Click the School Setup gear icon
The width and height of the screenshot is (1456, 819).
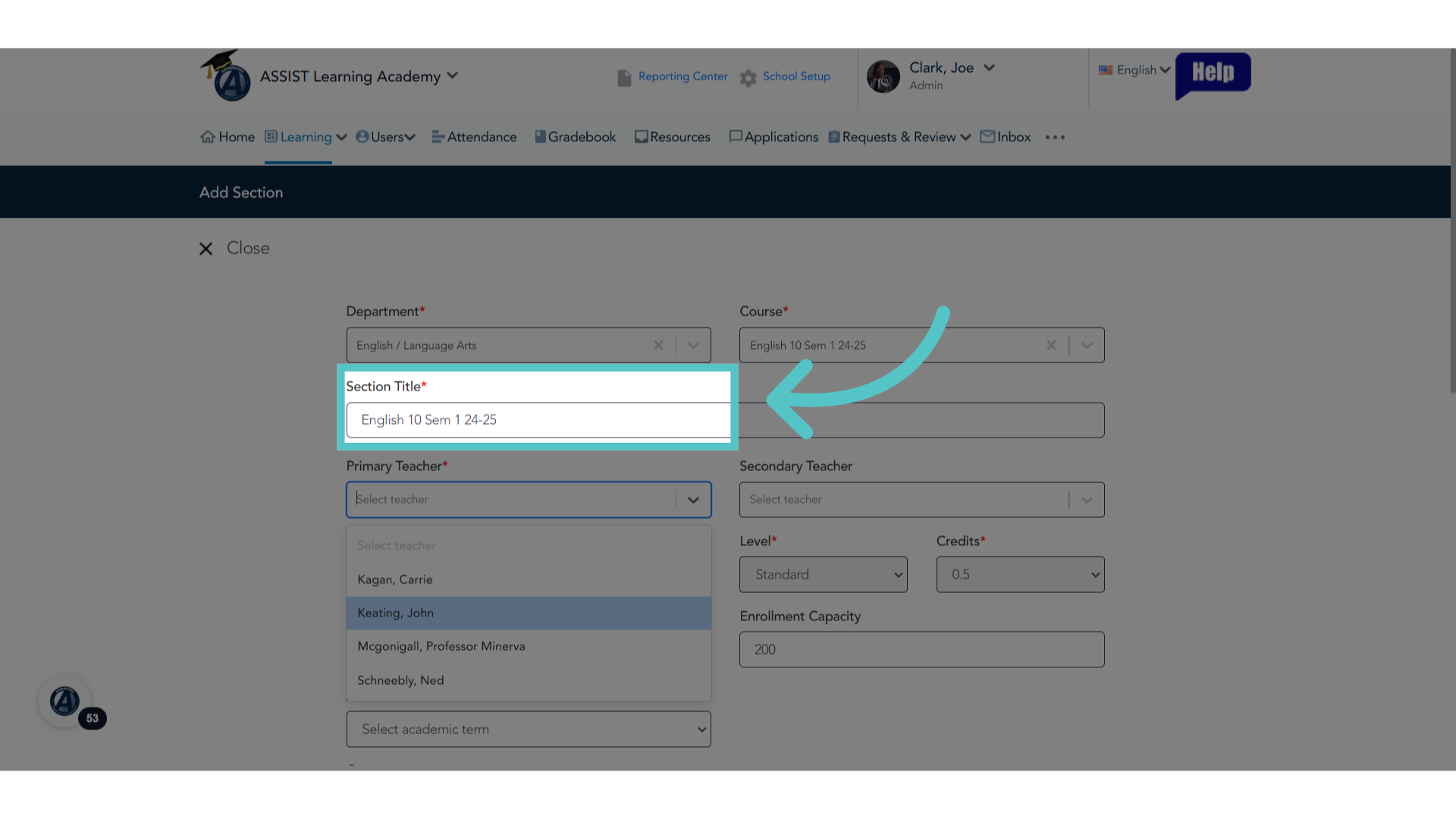(748, 77)
